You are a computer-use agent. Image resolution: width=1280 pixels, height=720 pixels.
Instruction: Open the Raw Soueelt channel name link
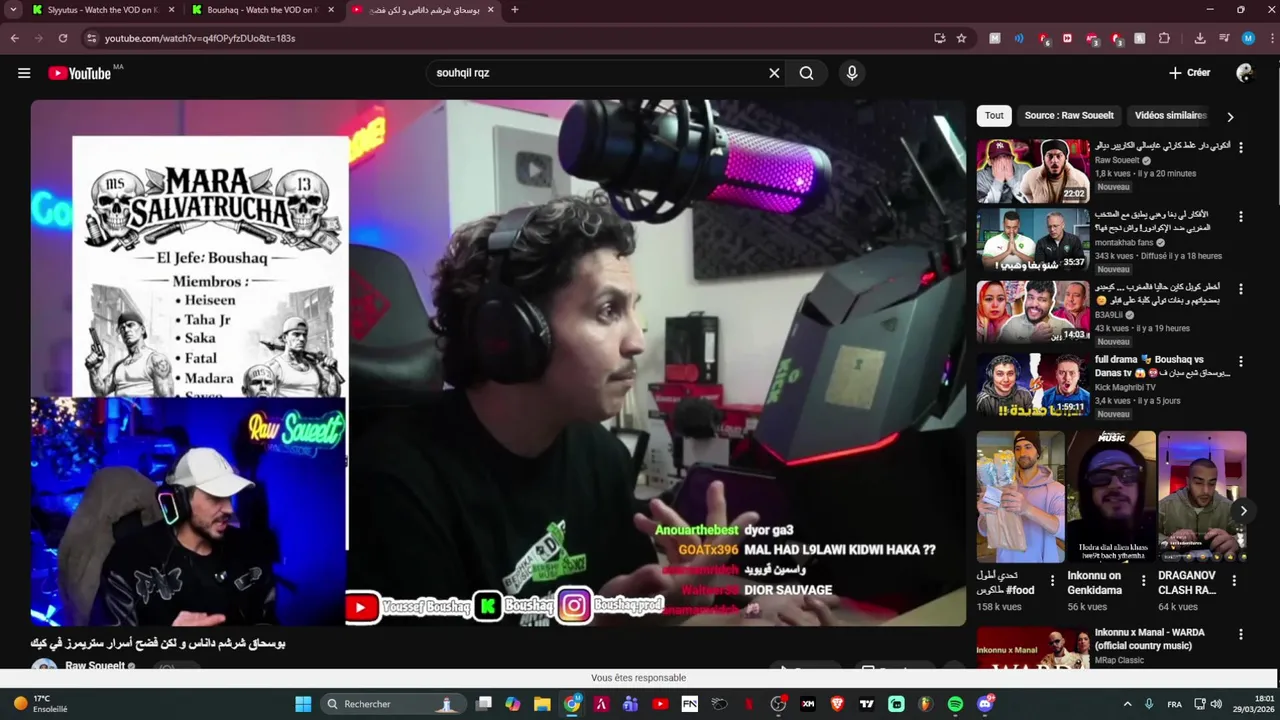point(95,666)
